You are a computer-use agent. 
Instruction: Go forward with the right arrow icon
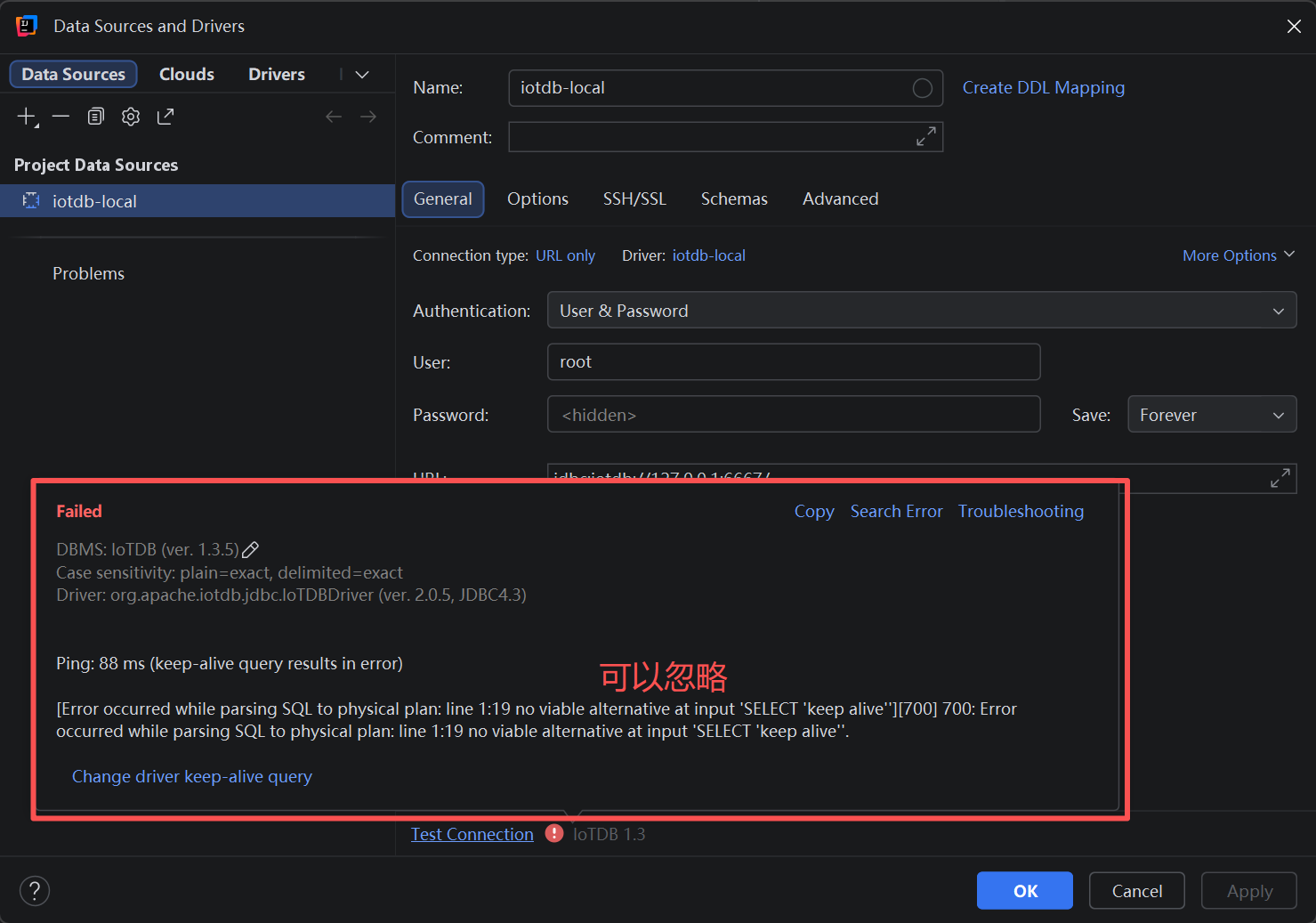click(368, 117)
